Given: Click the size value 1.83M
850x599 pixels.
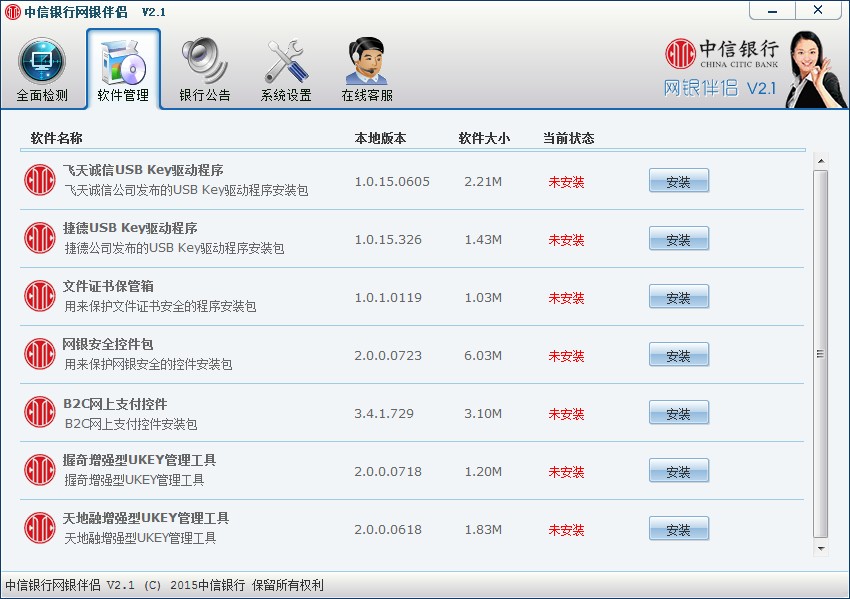Looking at the screenshot, I should [483, 530].
